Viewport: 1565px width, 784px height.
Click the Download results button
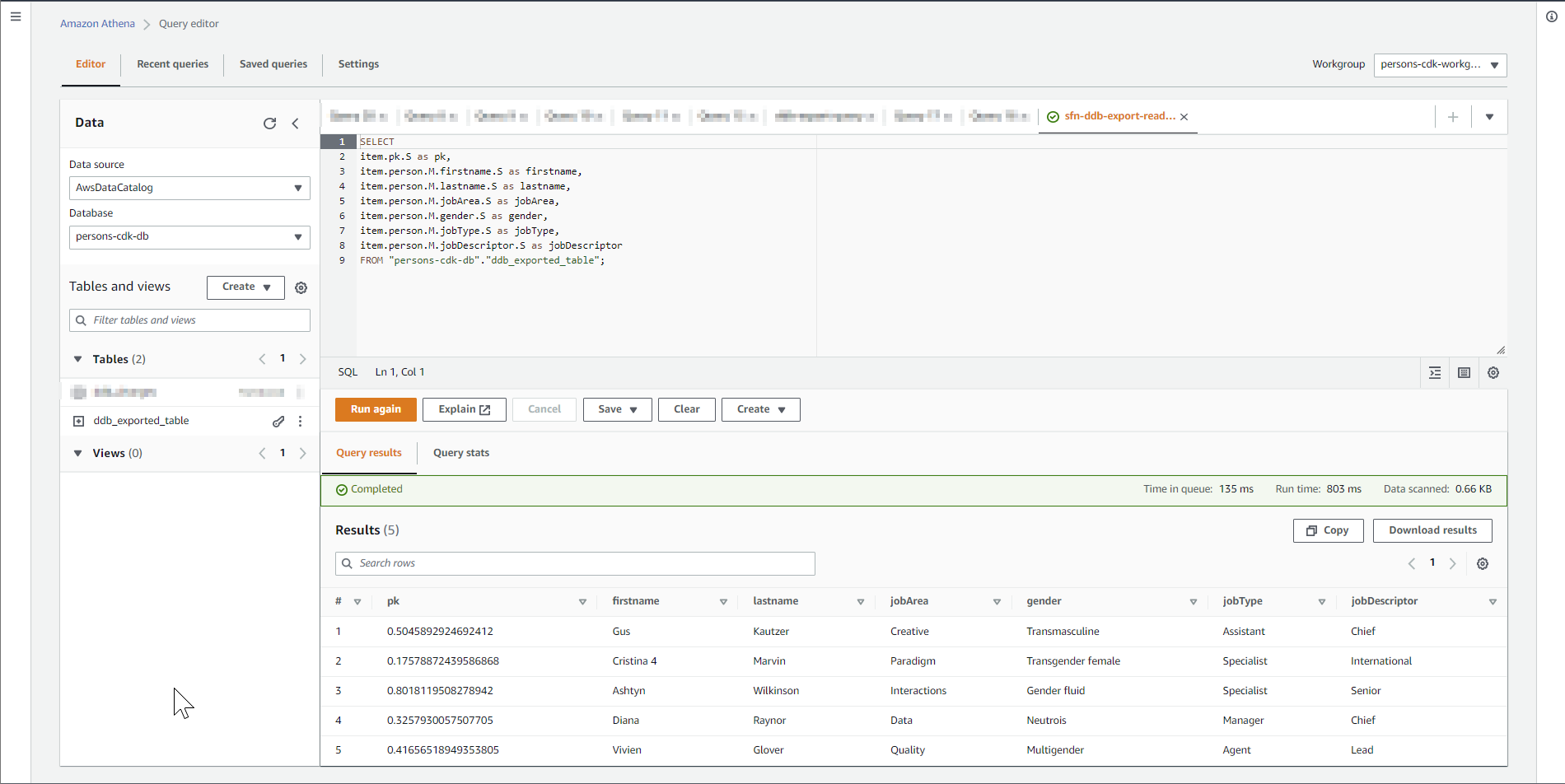(x=1432, y=530)
